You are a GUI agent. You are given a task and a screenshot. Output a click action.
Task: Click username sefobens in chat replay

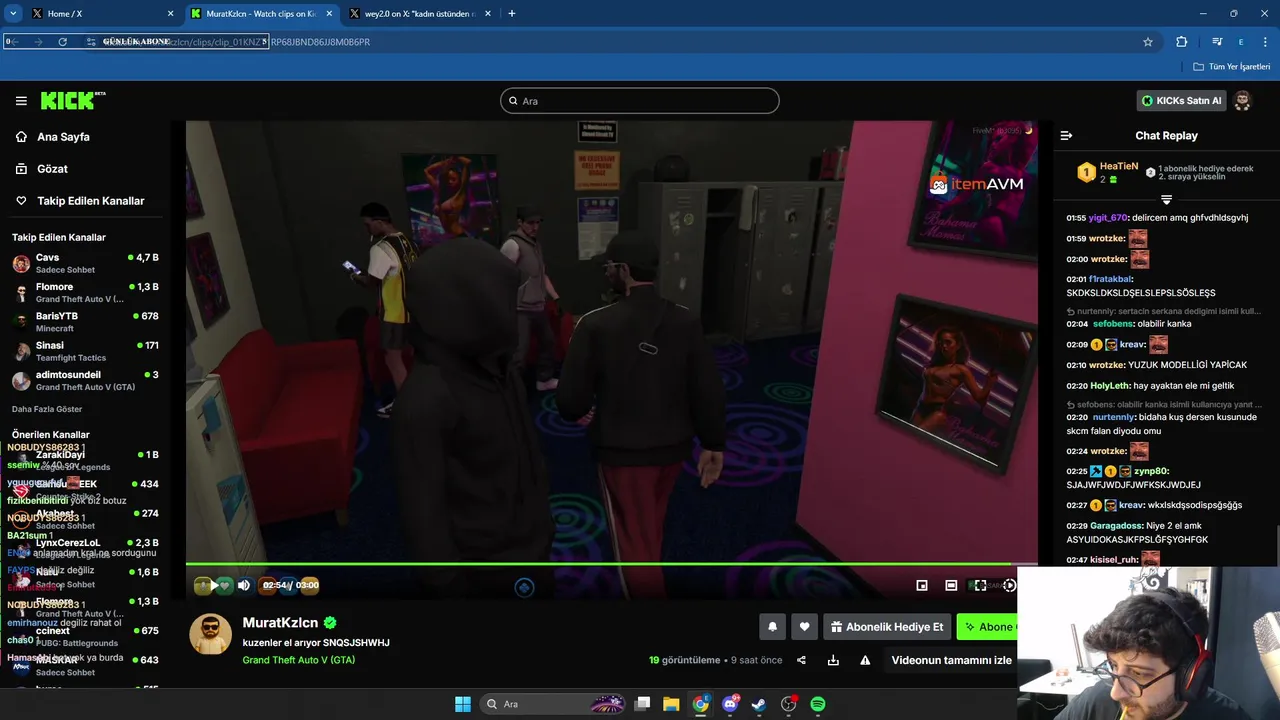1113,324
